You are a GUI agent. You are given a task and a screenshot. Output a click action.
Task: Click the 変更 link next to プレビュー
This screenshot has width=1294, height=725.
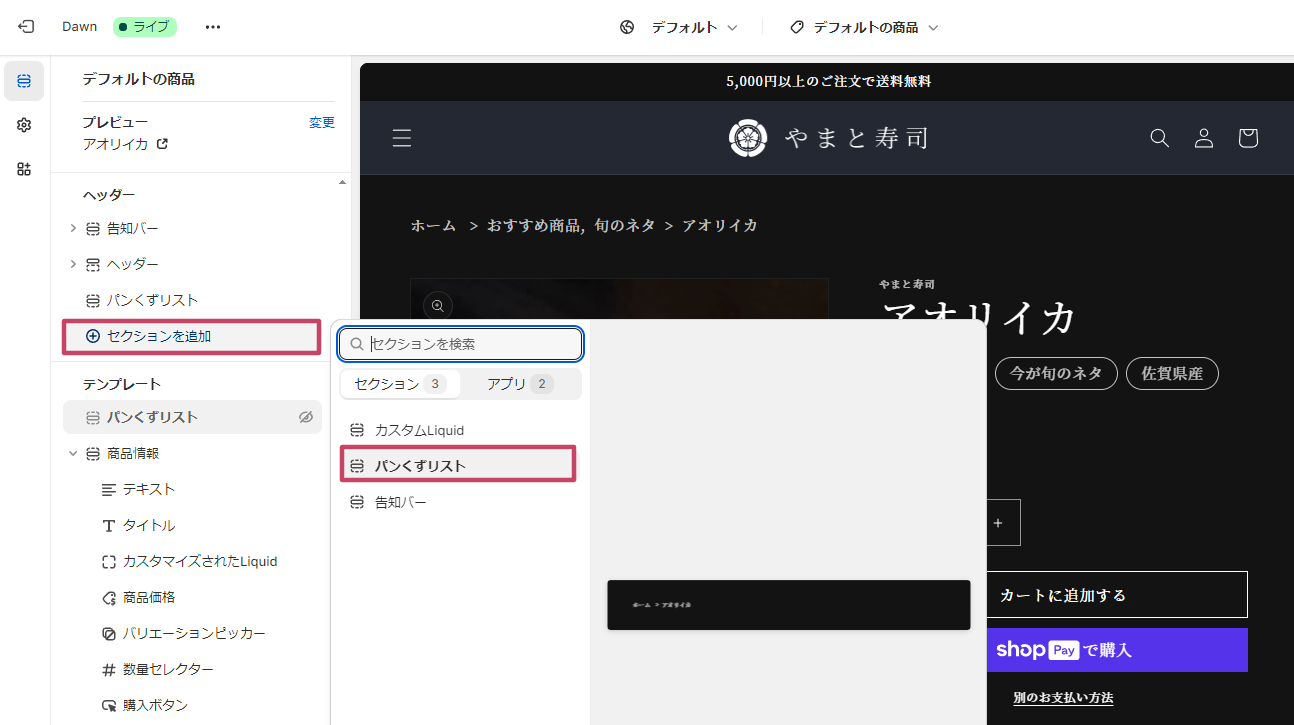point(322,122)
